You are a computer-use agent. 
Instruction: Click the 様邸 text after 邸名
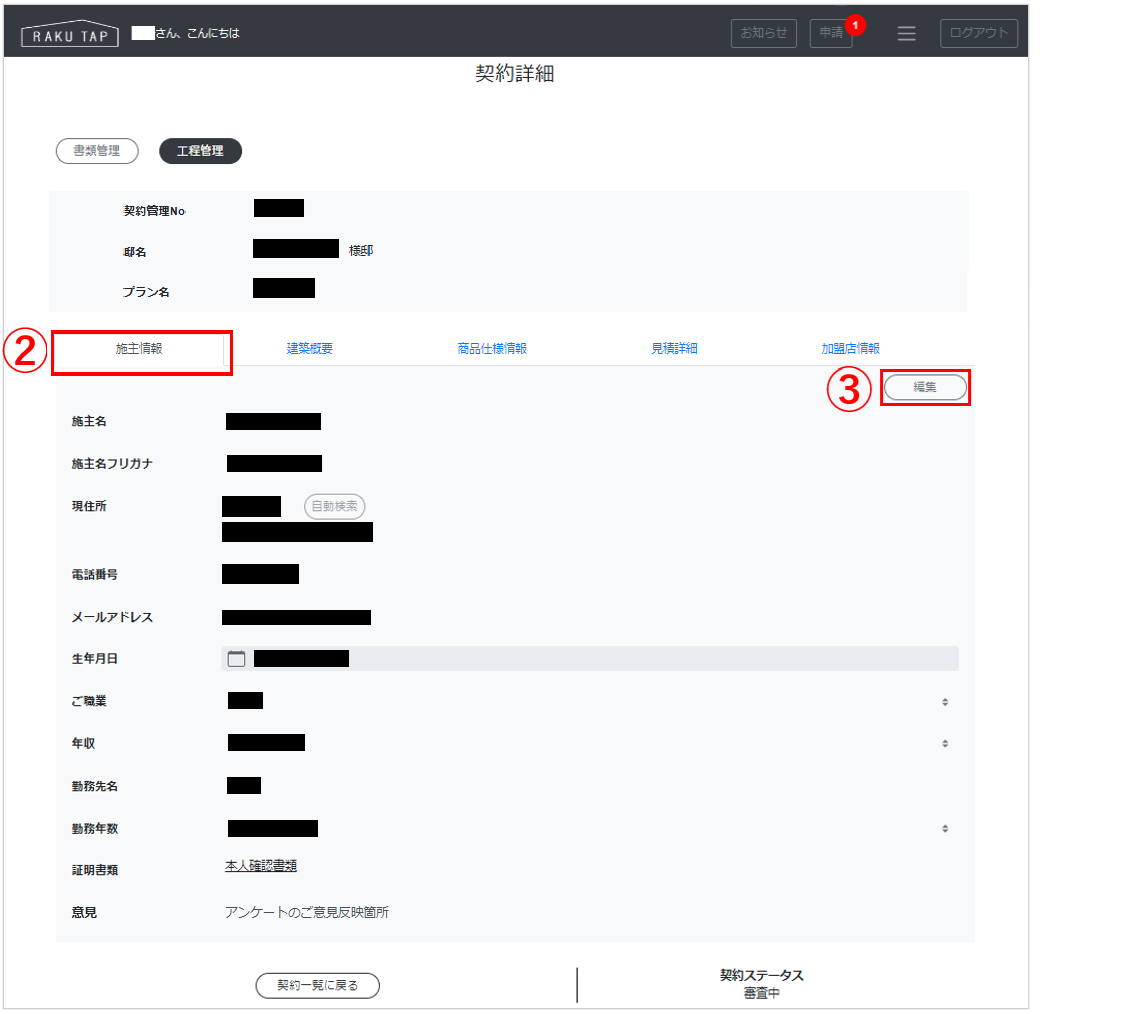tap(361, 250)
